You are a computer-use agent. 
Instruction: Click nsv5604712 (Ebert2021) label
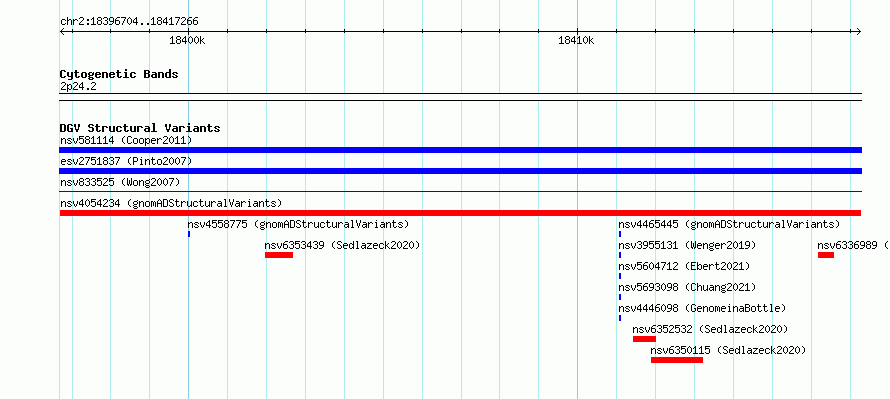tap(685, 266)
